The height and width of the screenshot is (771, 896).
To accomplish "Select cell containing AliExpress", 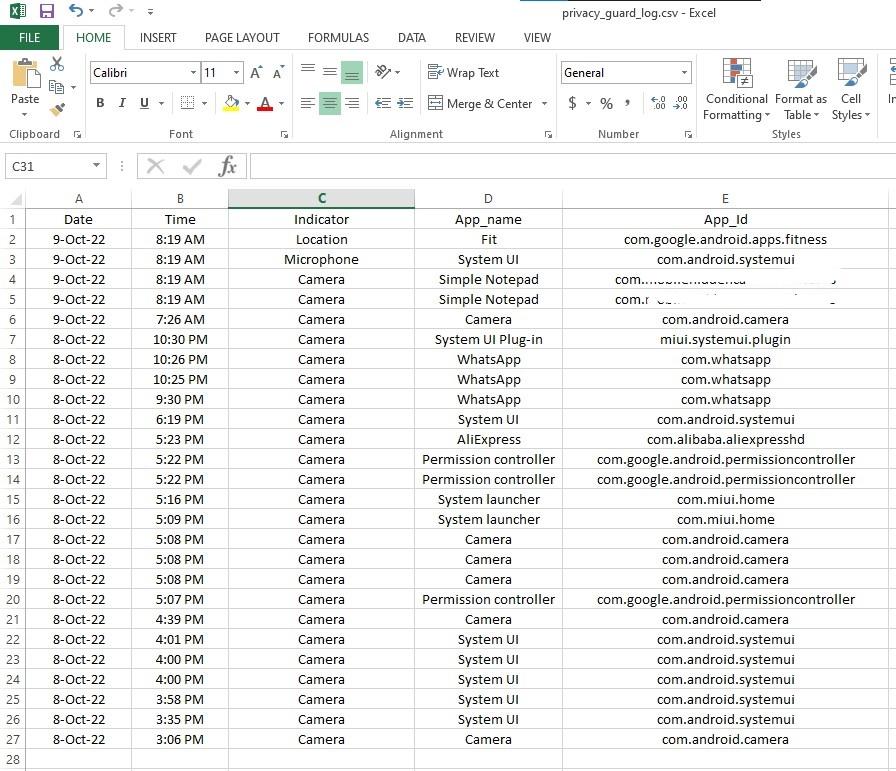I will [x=489, y=440].
